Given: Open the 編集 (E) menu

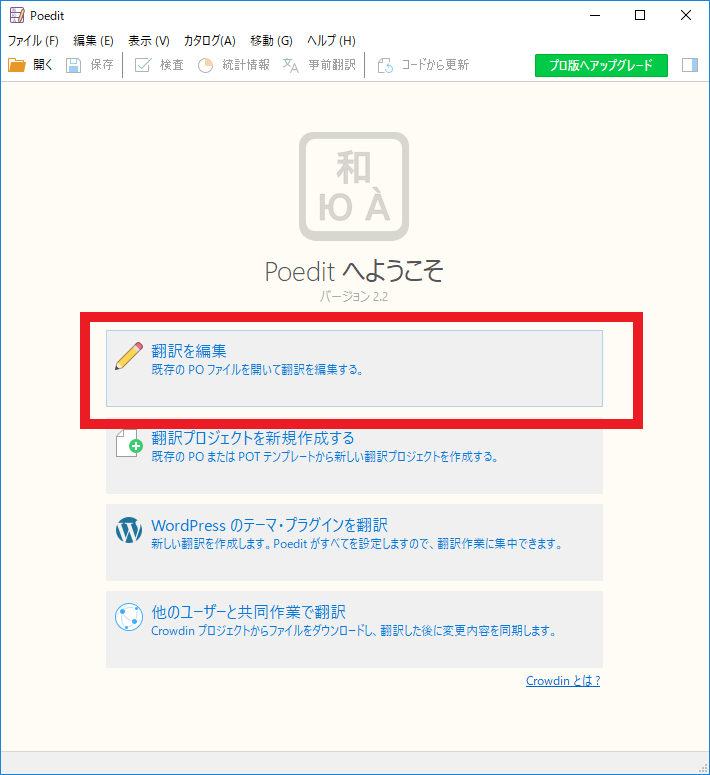Looking at the screenshot, I should point(93,41).
